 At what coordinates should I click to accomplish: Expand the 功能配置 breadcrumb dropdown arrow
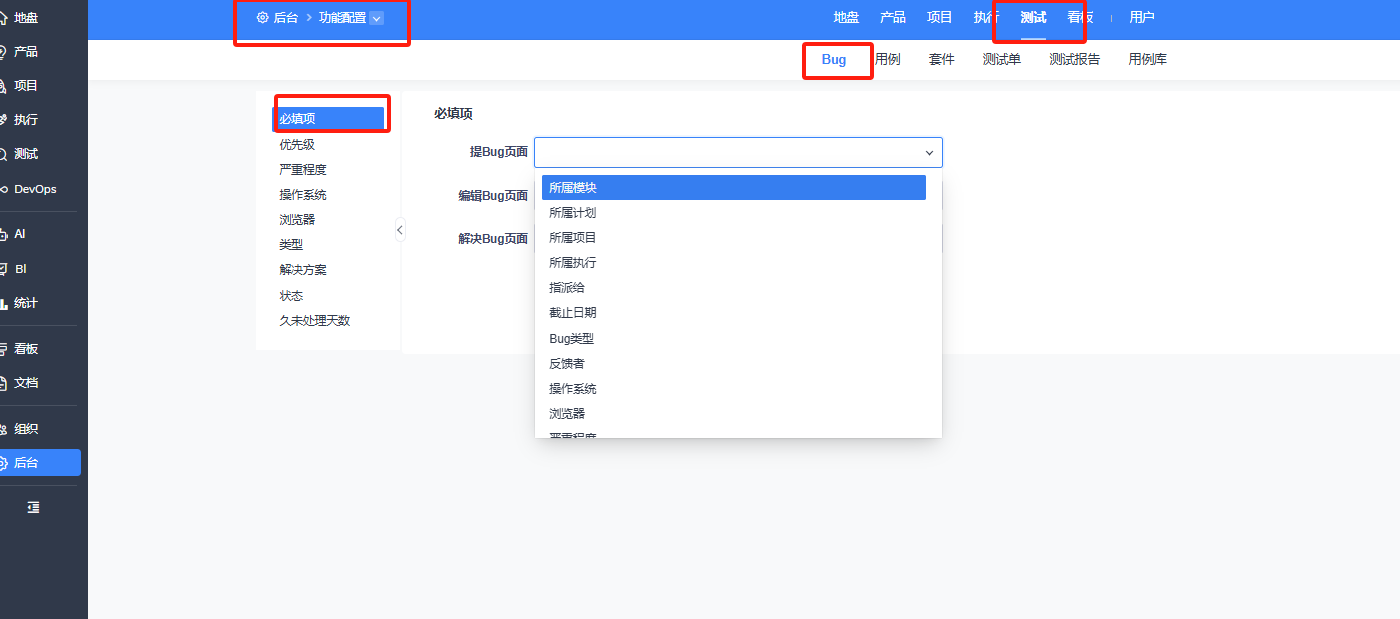[x=376, y=17]
